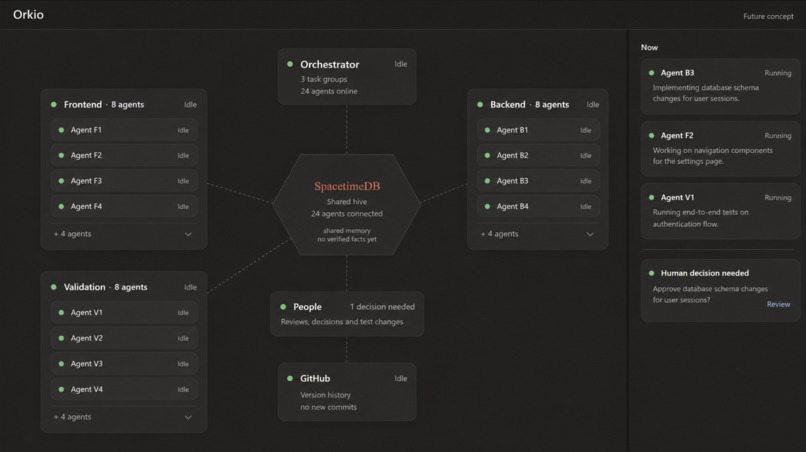Click green status dot beside Frontend

(53, 104)
